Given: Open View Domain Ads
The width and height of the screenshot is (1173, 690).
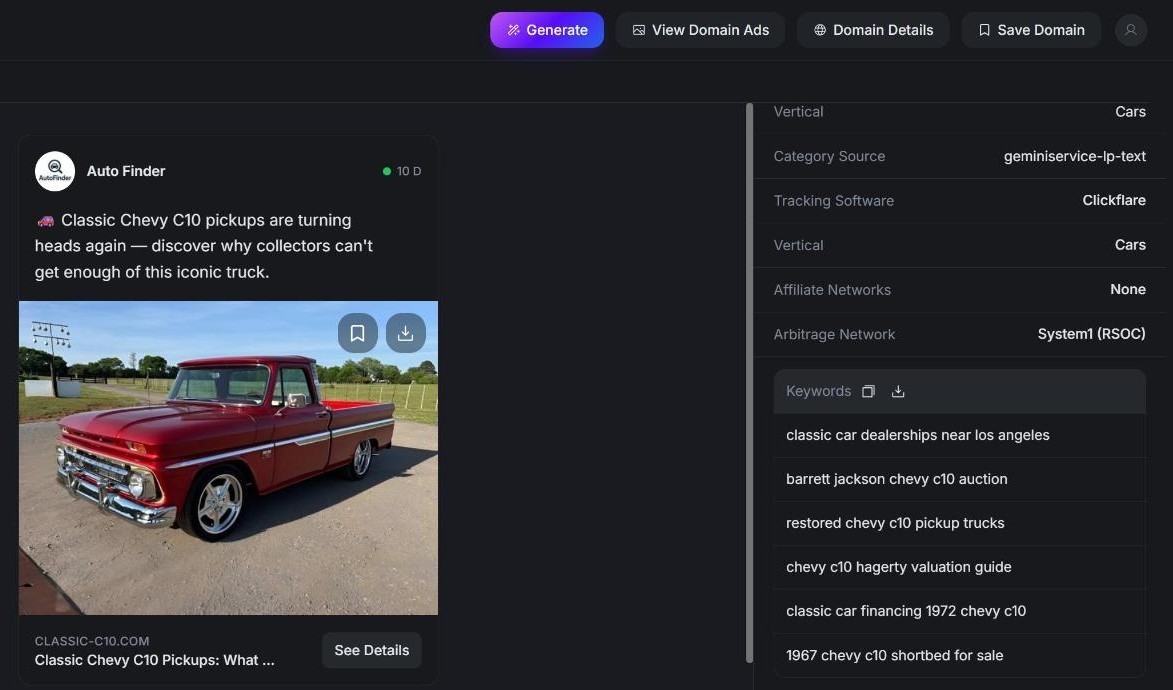Looking at the screenshot, I should 700,30.
